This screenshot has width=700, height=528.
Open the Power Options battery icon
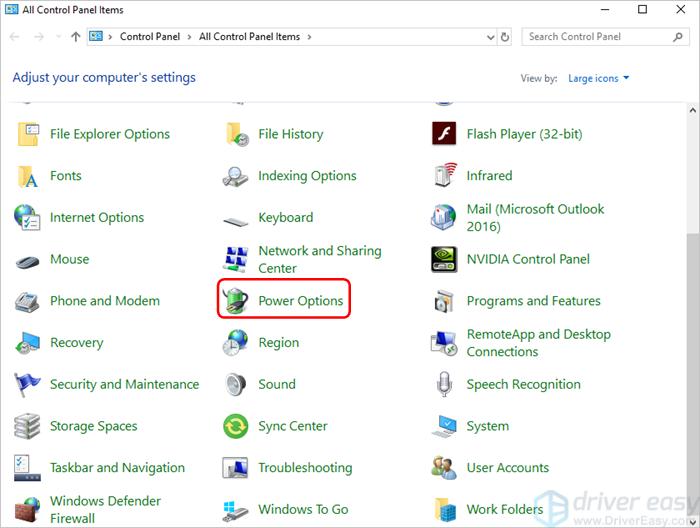[235, 300]
